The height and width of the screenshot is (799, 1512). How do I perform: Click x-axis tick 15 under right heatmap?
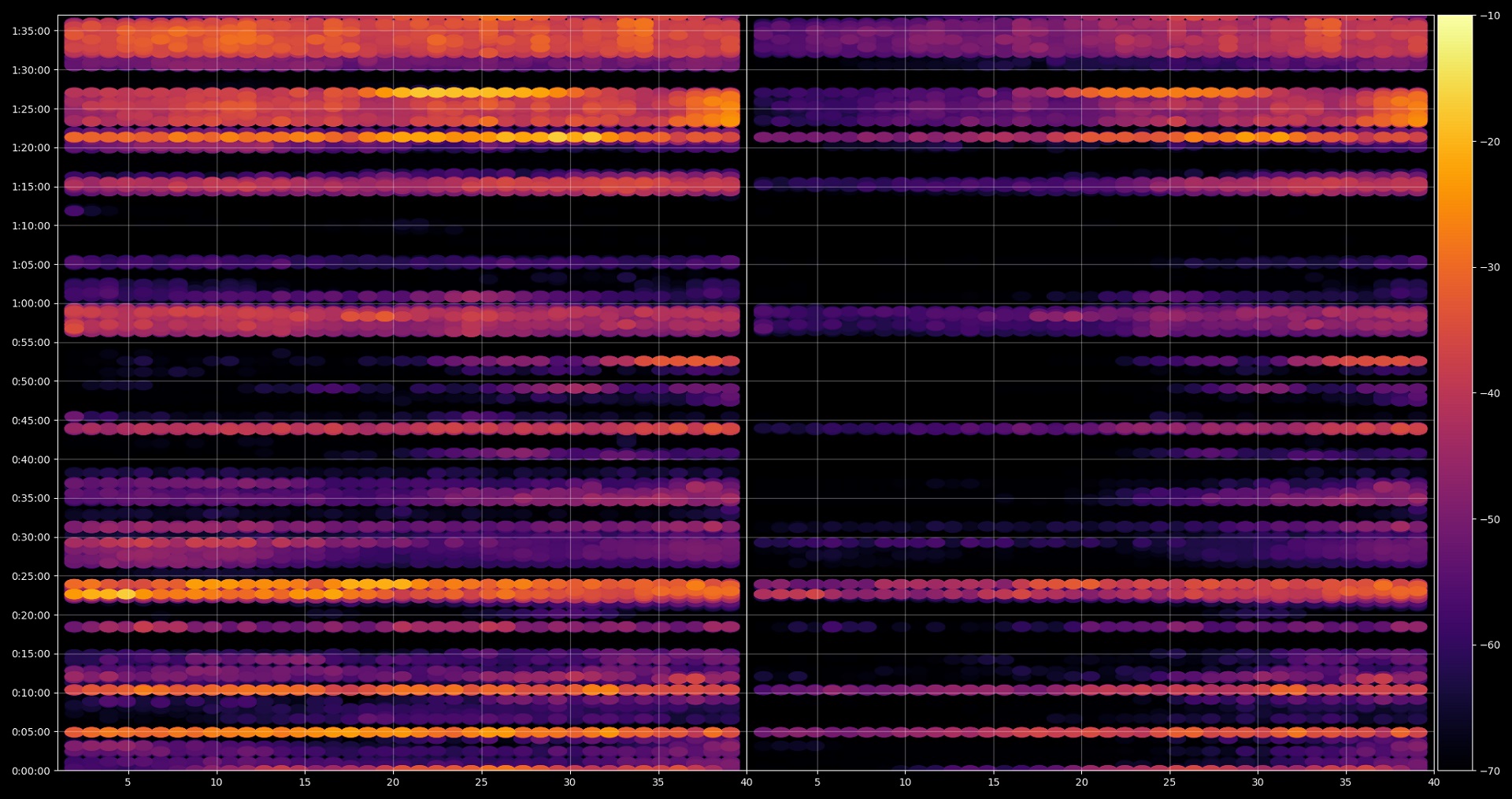click(x=994, y=782)
